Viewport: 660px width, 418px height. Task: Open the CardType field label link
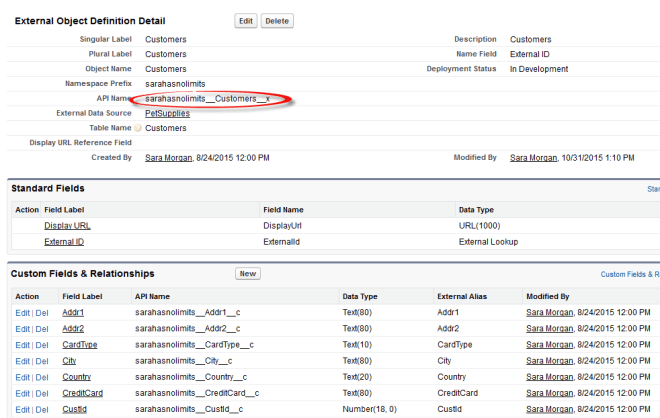coord(80,345)
